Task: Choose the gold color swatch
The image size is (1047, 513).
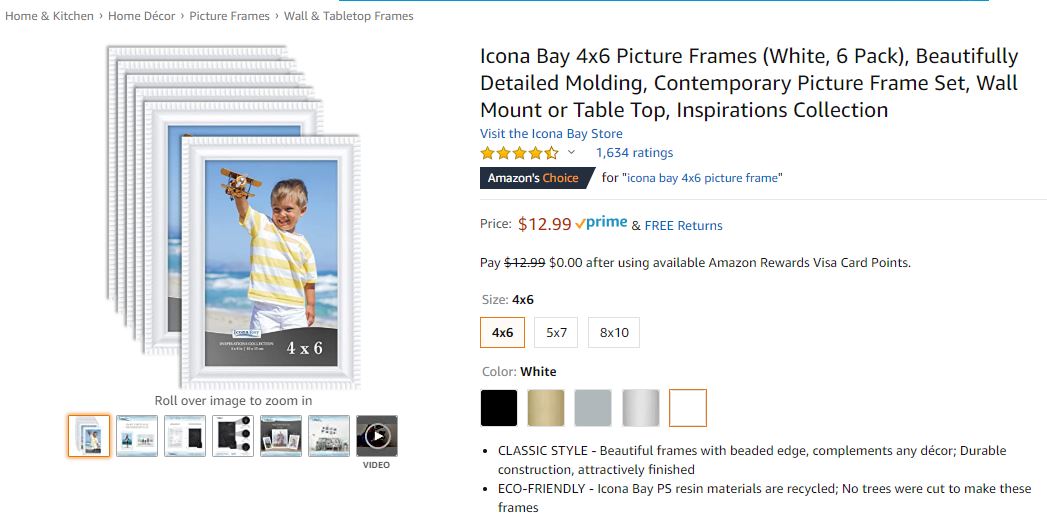Action: point(546,408)
